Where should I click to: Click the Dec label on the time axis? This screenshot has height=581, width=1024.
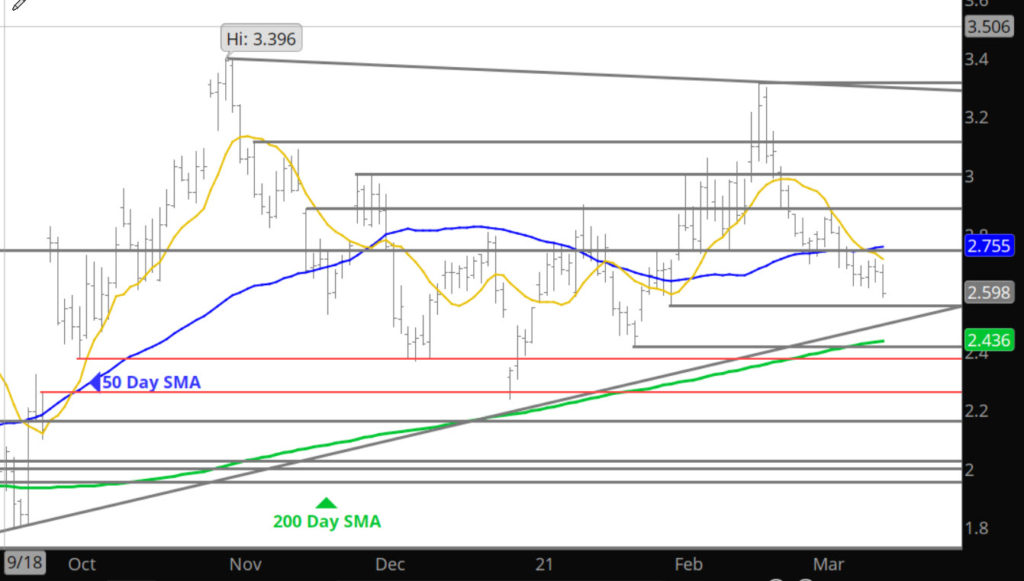pyautogui.click(x=390, y=564)
